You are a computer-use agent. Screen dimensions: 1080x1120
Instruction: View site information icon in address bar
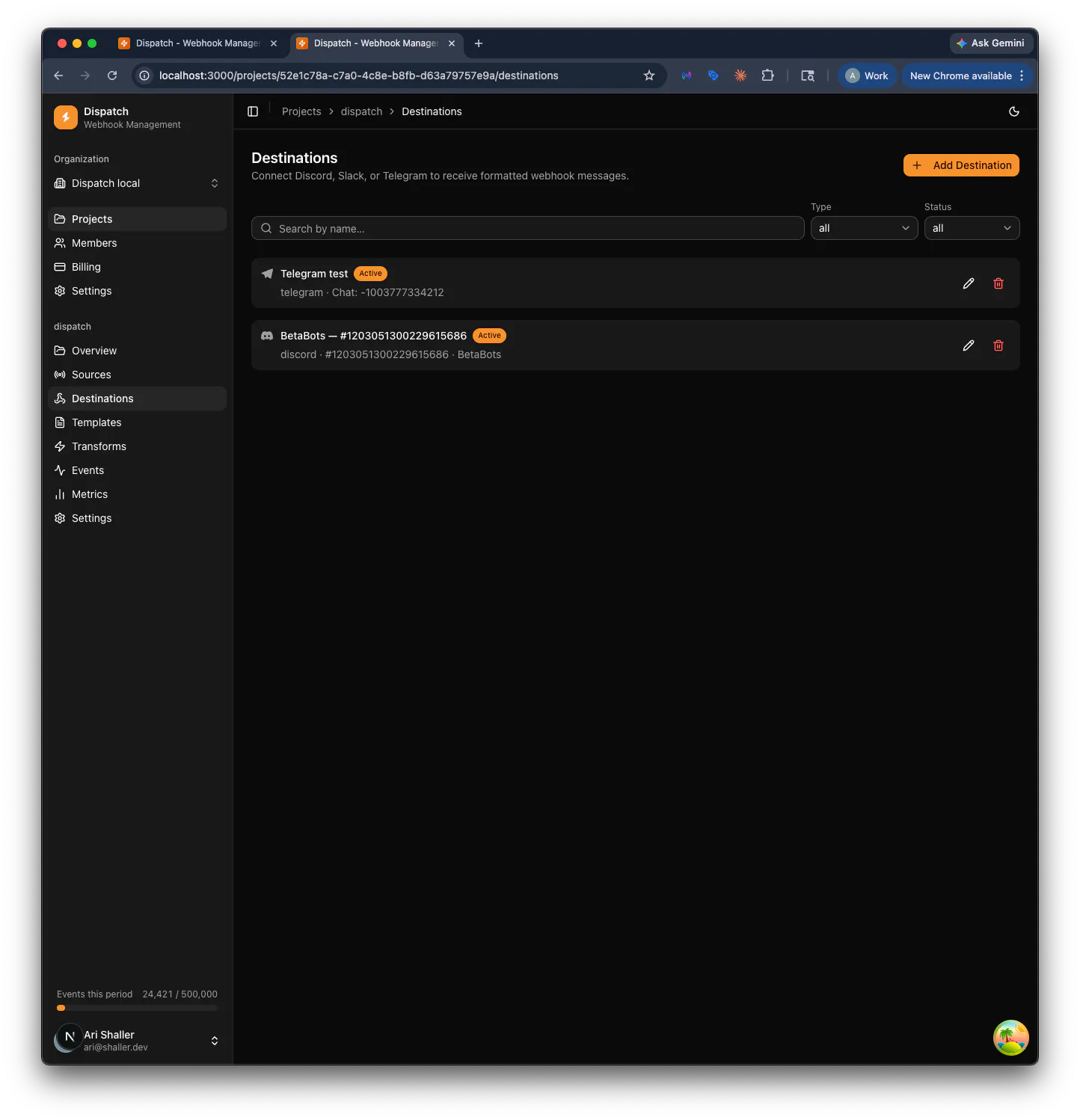(x=144, y=76)
